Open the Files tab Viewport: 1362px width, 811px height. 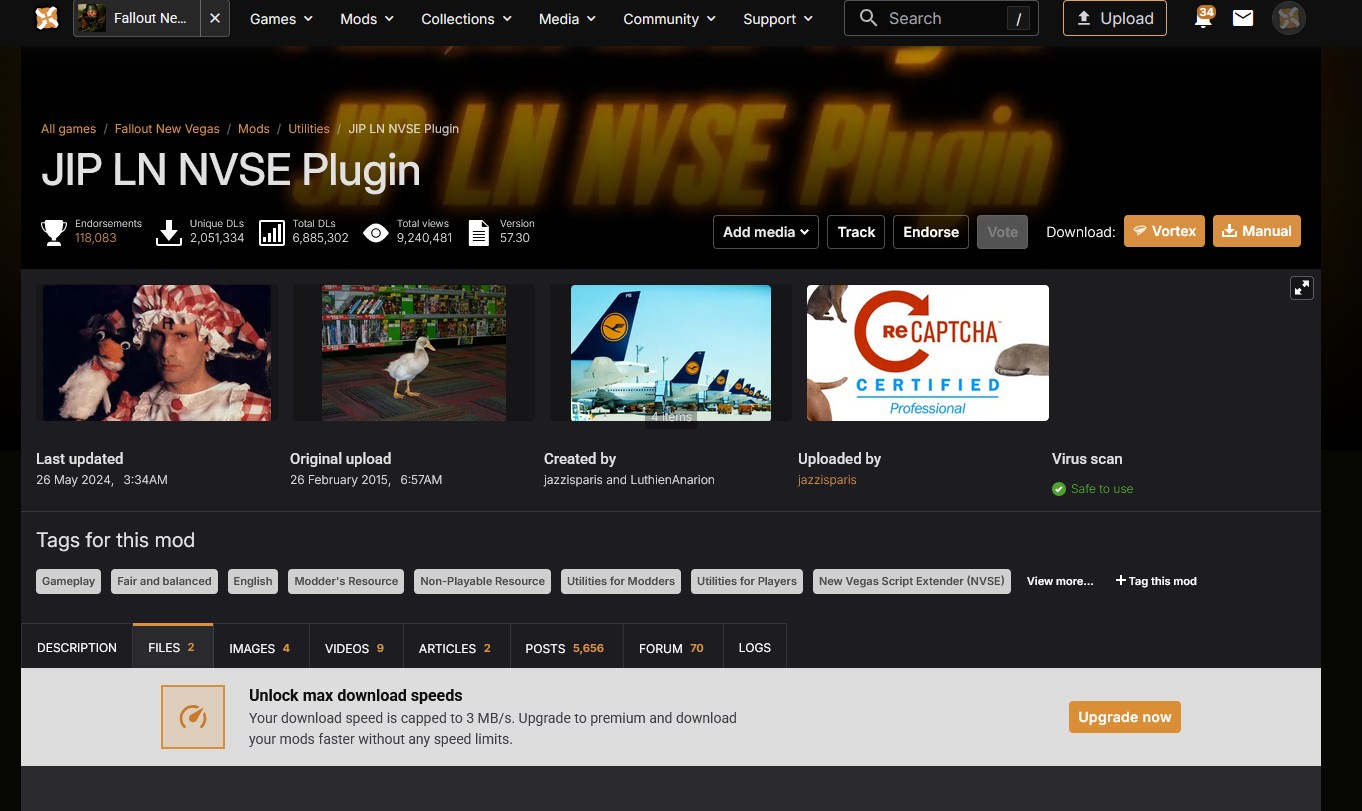[171, 647]
